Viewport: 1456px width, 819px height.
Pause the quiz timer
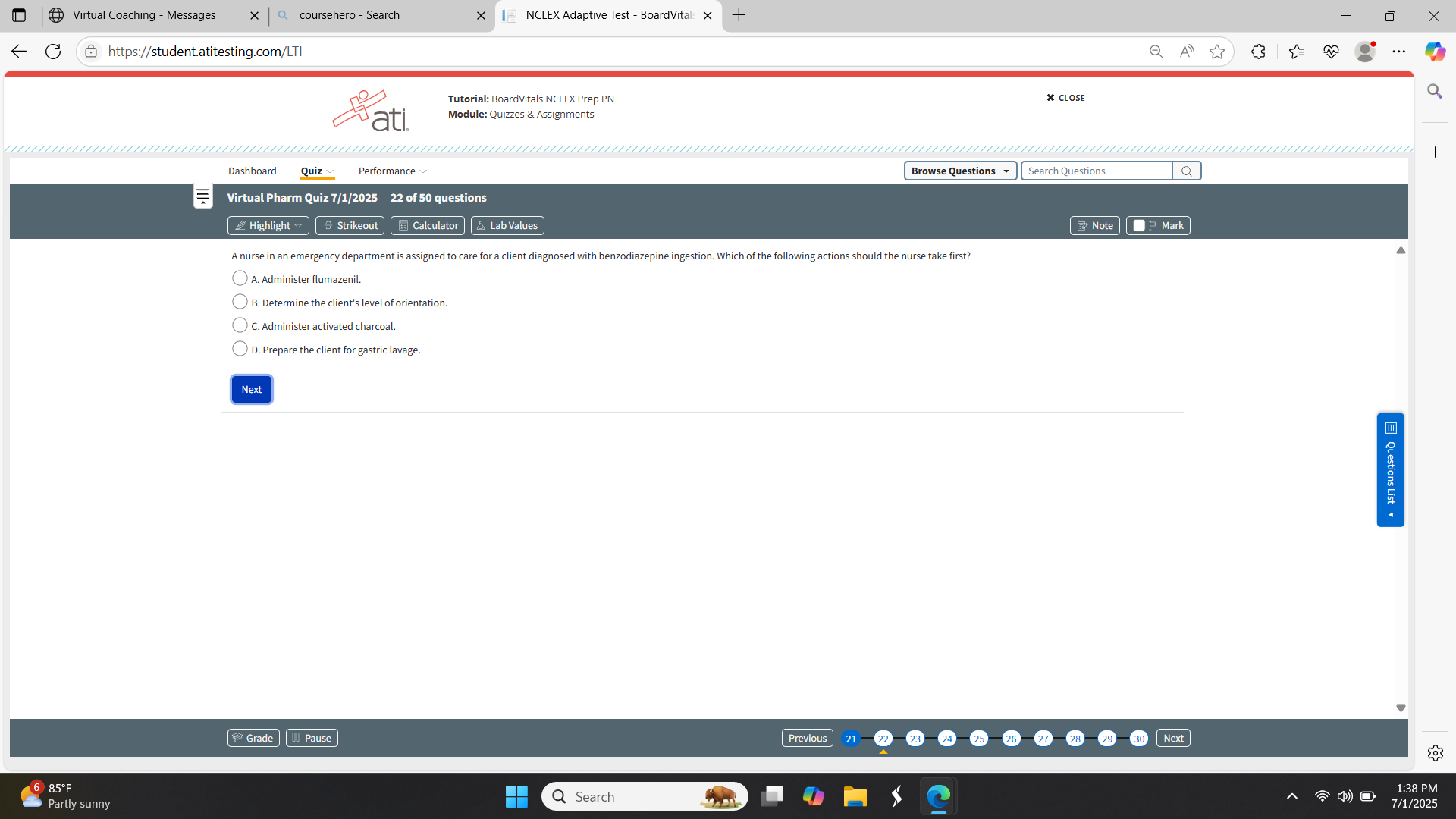point(312,738)
